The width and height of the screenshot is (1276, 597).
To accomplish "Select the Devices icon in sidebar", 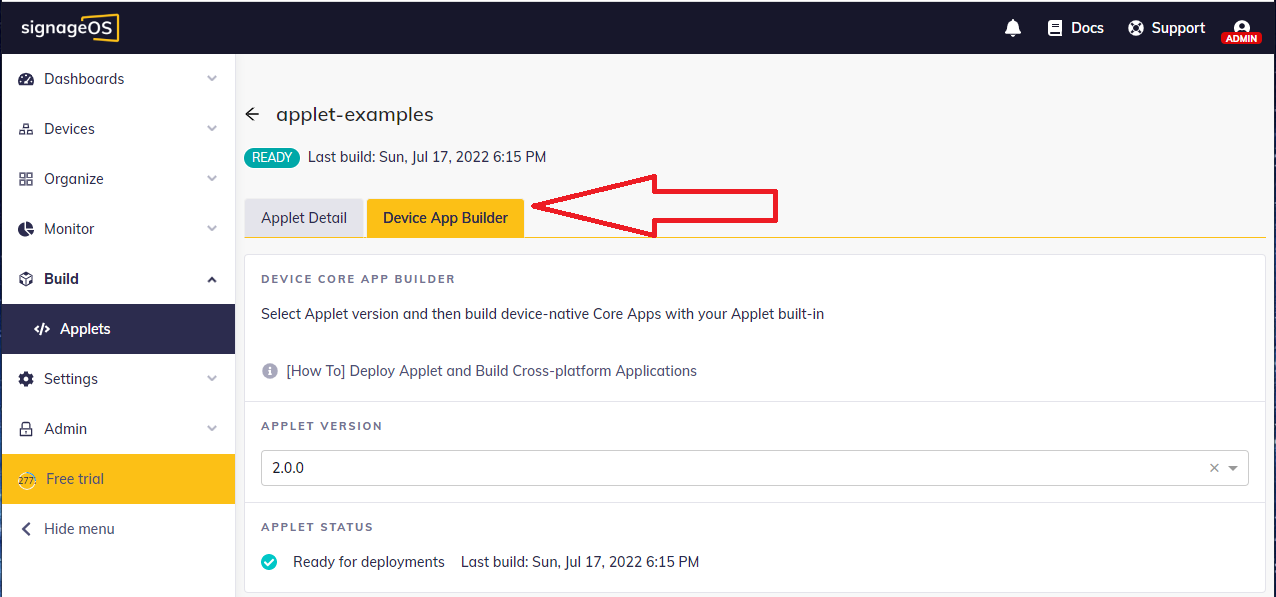I will [25, 128].
